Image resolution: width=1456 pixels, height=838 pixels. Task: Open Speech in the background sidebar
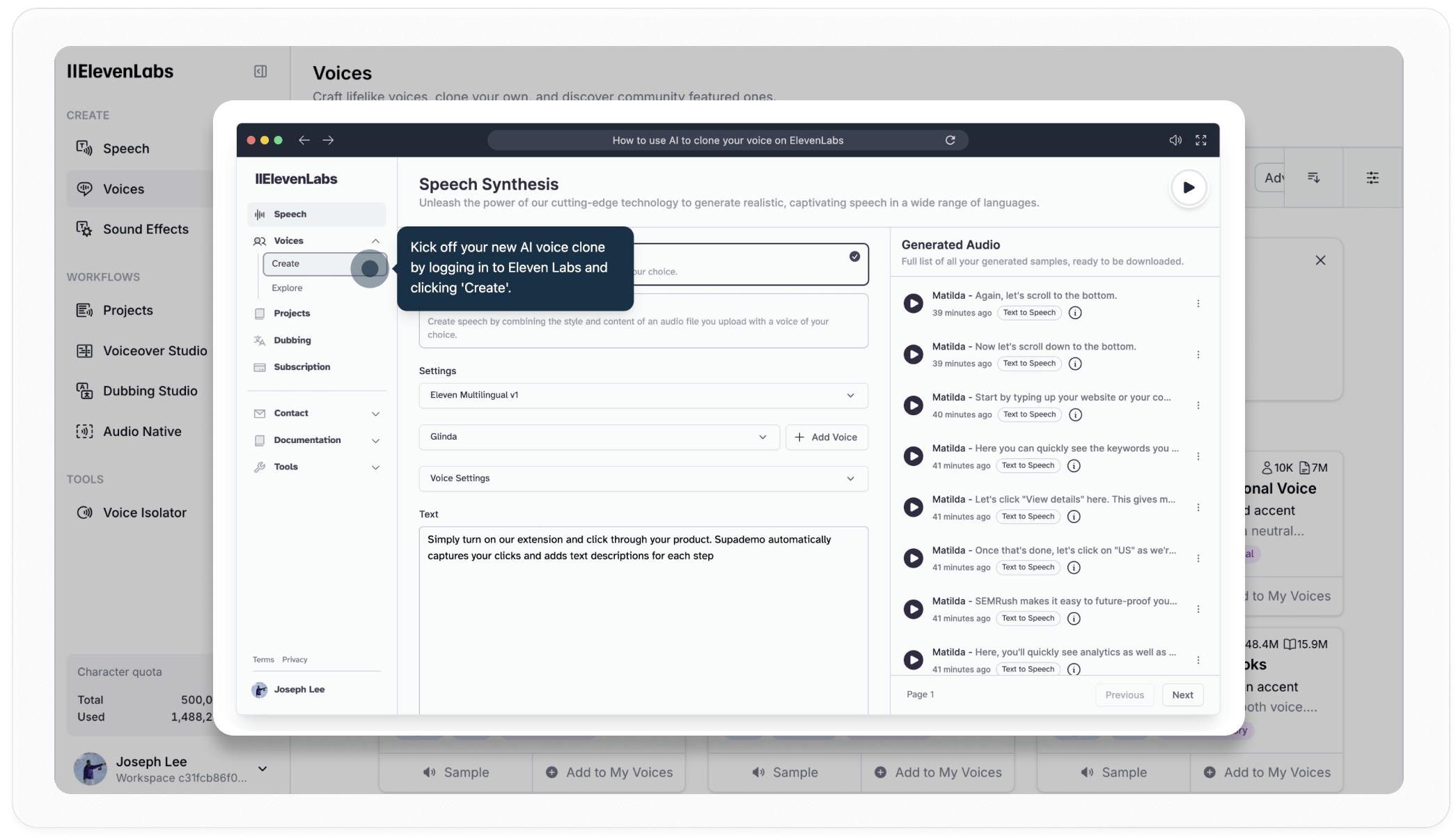tap(125, 148)
